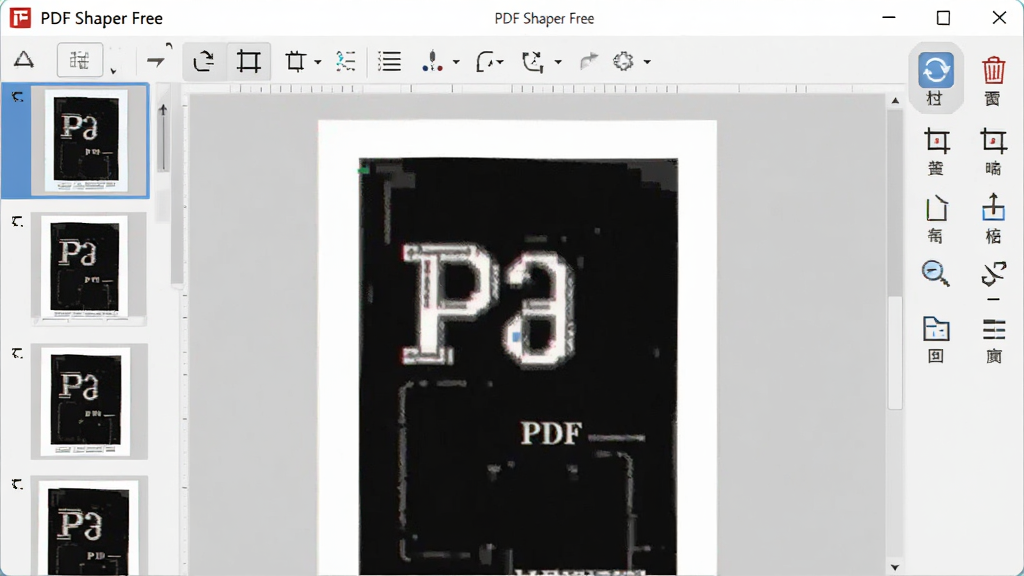
Task: Click the boxed grid toolbar button
Action: [x=80, y=61]
